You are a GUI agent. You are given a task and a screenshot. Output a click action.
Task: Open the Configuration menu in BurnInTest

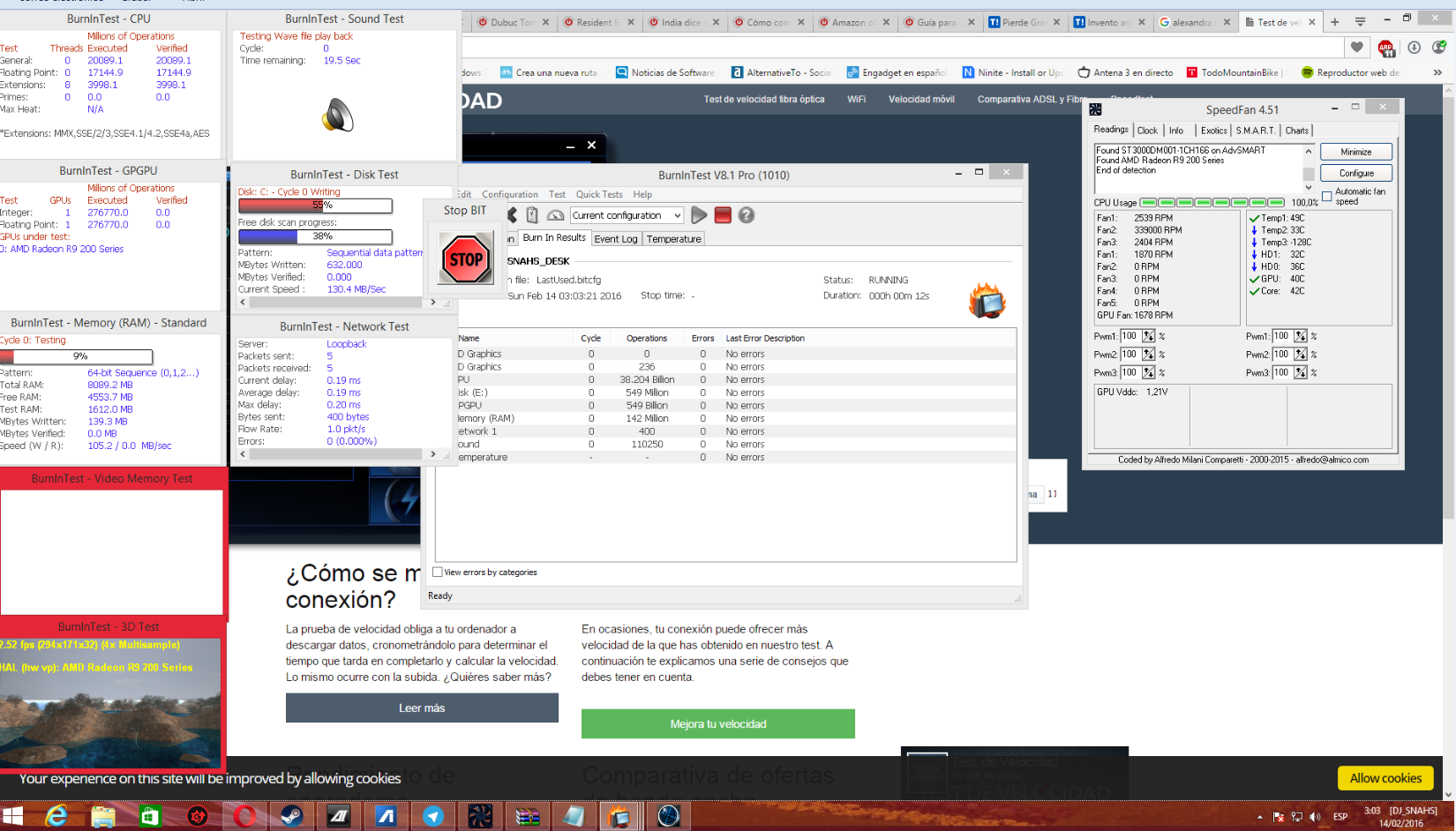[x=510, y=194]
